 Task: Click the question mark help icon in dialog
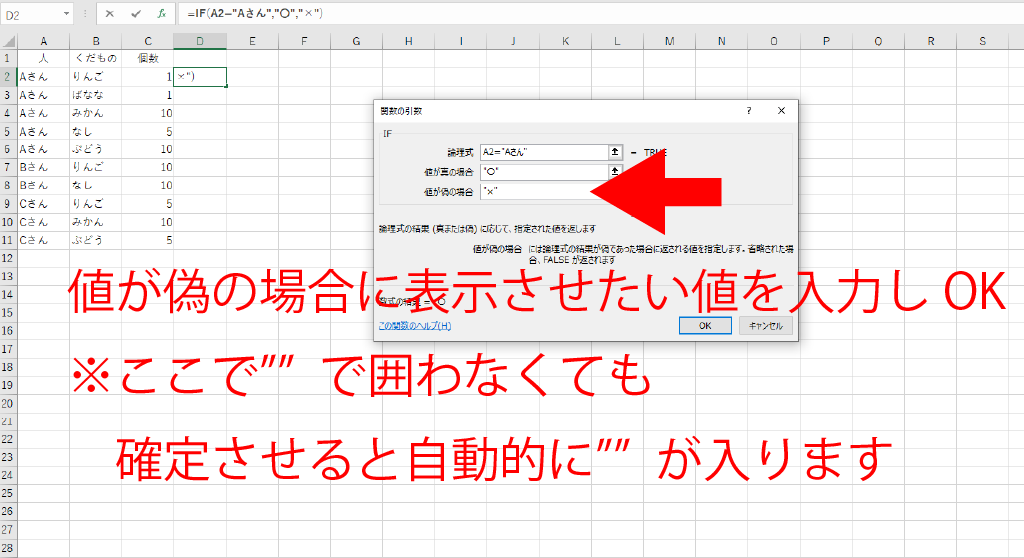click(748, 111)
